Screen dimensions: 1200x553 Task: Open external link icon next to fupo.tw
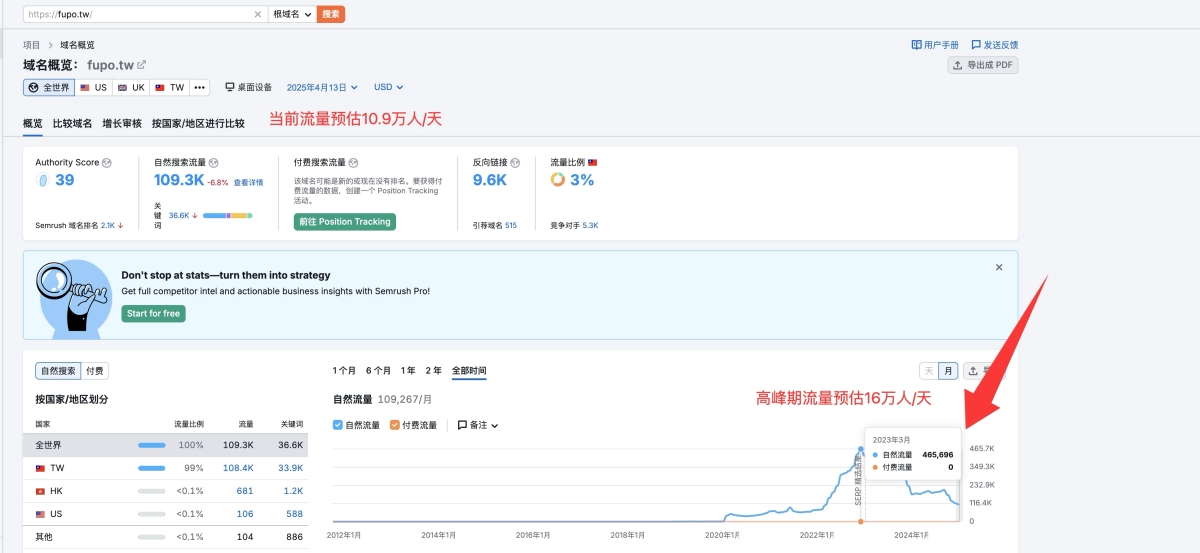[x=142, y=65]
